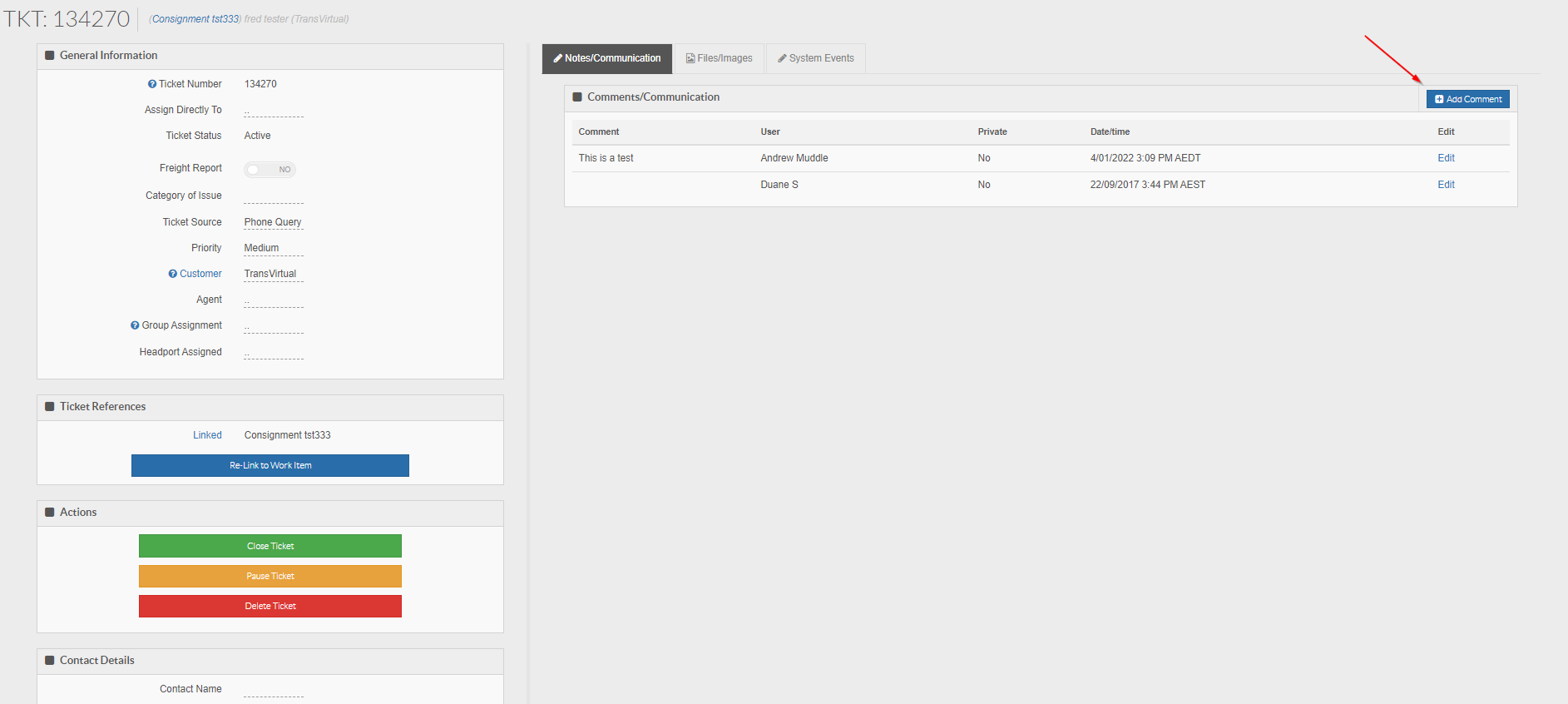Viewport: 1568px width, 704px height.
Task: Click the Ticket Number help icon
Action: point(152,84)
